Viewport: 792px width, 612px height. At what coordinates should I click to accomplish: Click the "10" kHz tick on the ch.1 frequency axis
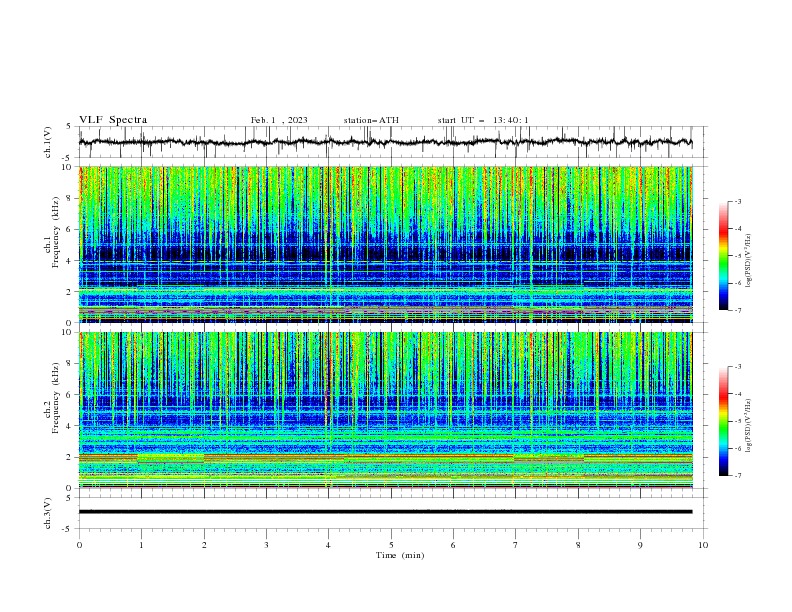click(69, 167)
